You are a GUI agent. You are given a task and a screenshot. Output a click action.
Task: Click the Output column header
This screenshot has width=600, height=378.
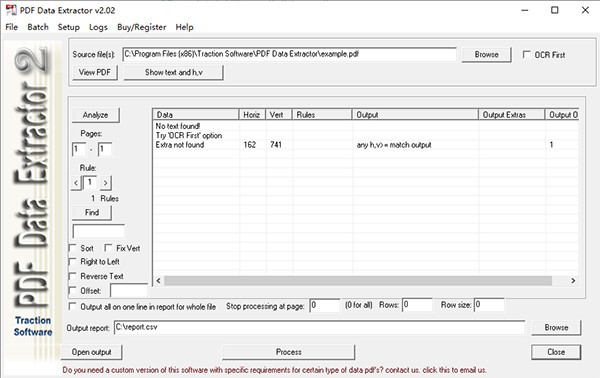[415, 115]
